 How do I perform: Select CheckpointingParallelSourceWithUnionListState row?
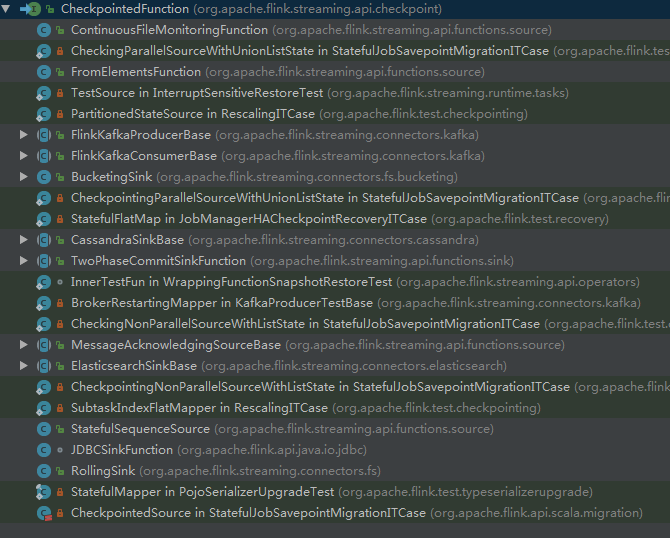(335, 198)
